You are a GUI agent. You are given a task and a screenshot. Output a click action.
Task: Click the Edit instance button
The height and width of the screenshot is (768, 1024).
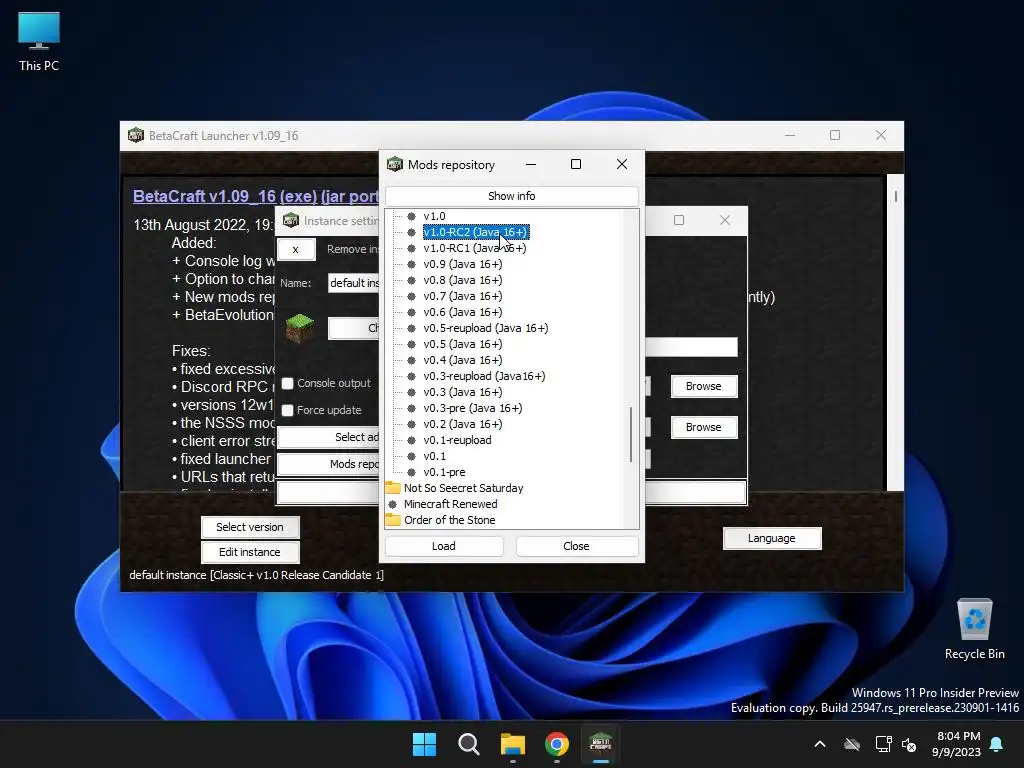(x=250, y=552)
